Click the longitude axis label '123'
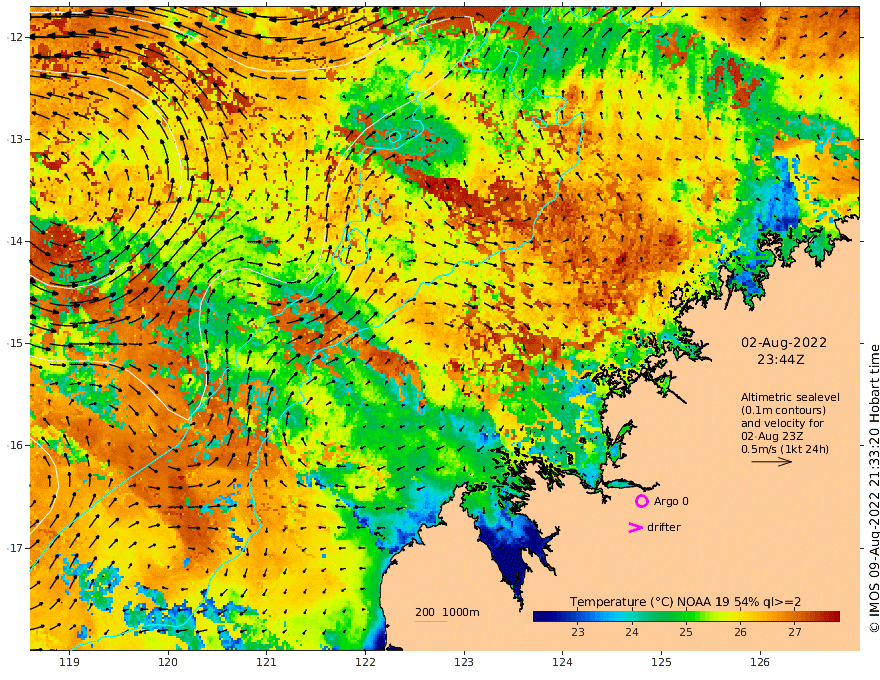Image resolution: width=880 pixels, height=680 pixels. pos(464,663)
